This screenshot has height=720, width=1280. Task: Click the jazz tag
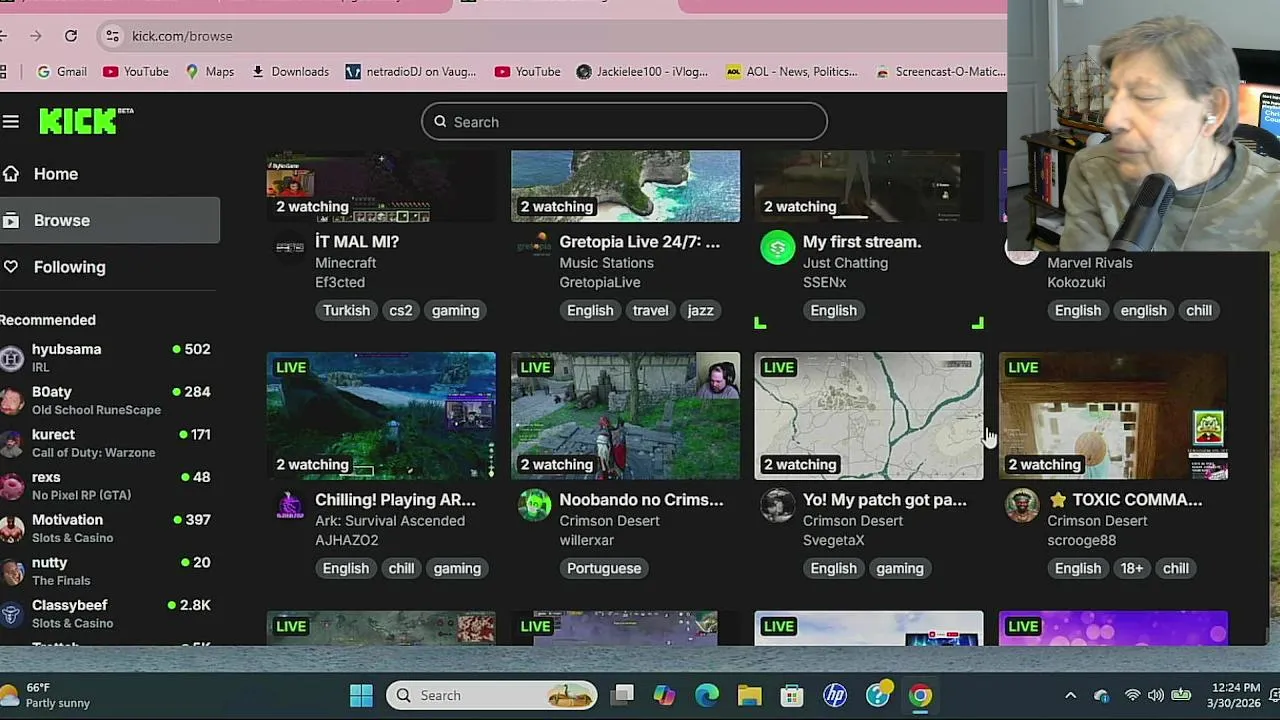[x=700, y=310]
